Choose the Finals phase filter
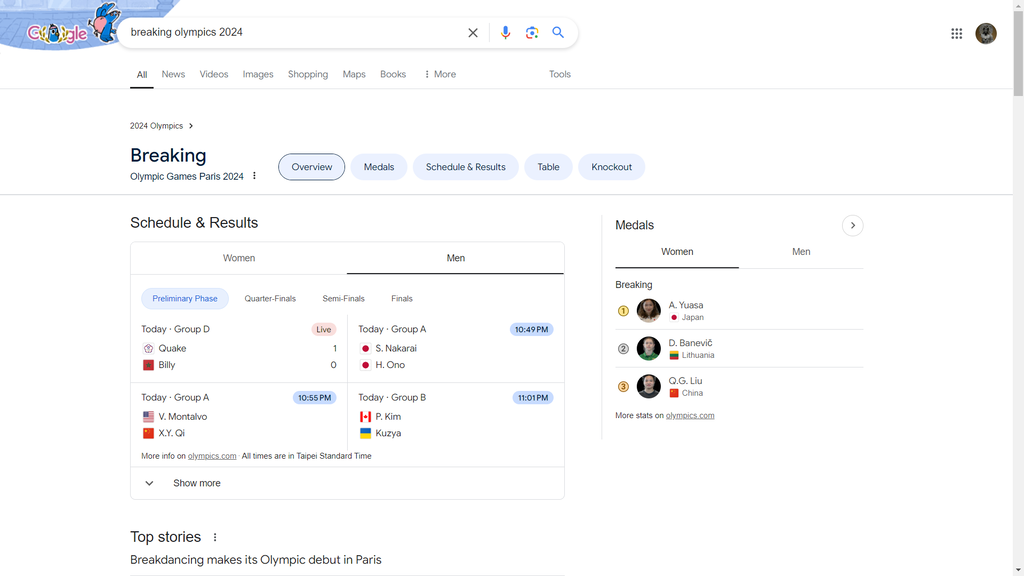The height and width of the screenshot is (576, 1024). pos(402,298)
